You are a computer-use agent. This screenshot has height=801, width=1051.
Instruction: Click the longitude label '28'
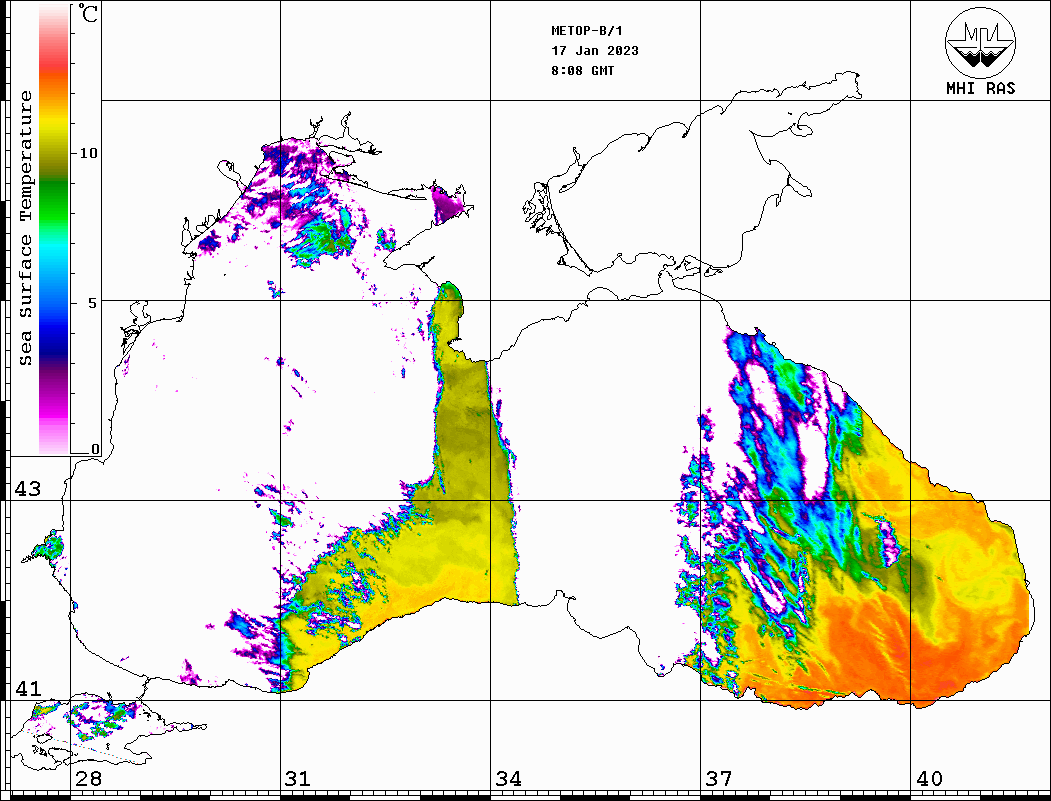[88, 779]
